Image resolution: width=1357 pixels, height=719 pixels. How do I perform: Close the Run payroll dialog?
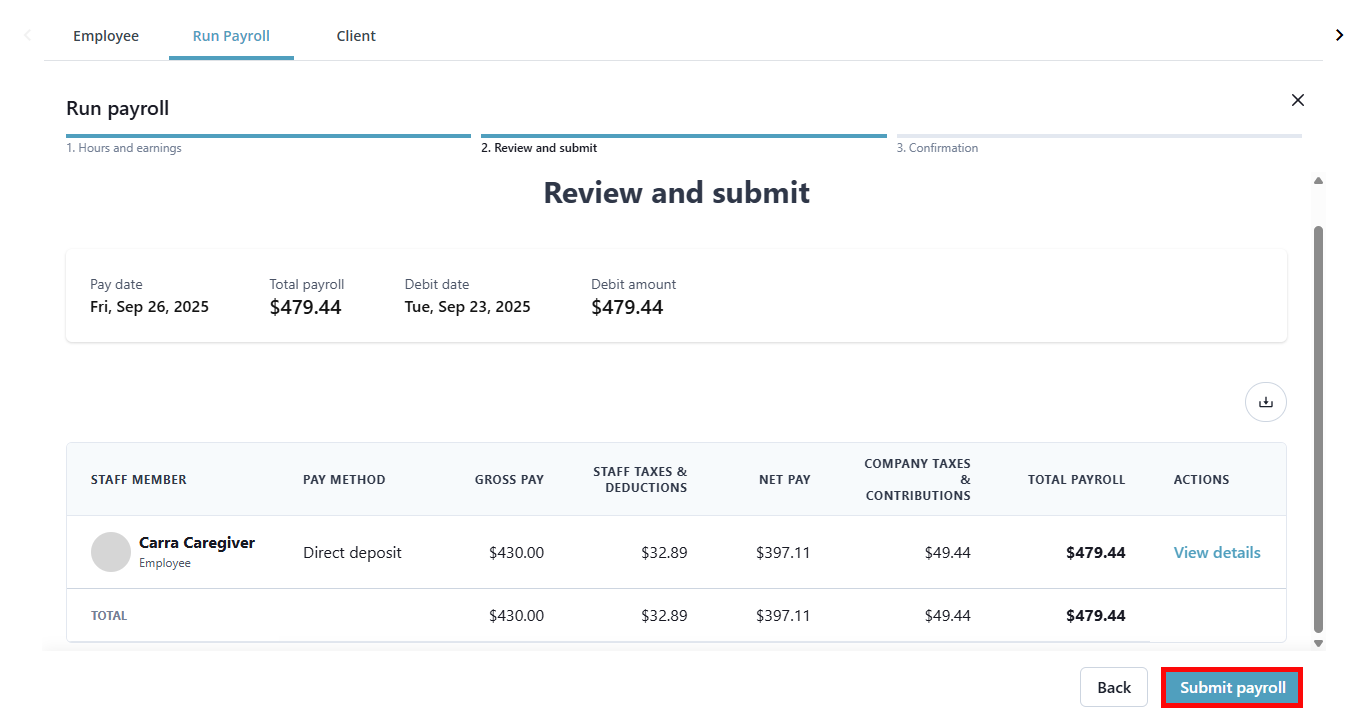(x=1297, y=100)
